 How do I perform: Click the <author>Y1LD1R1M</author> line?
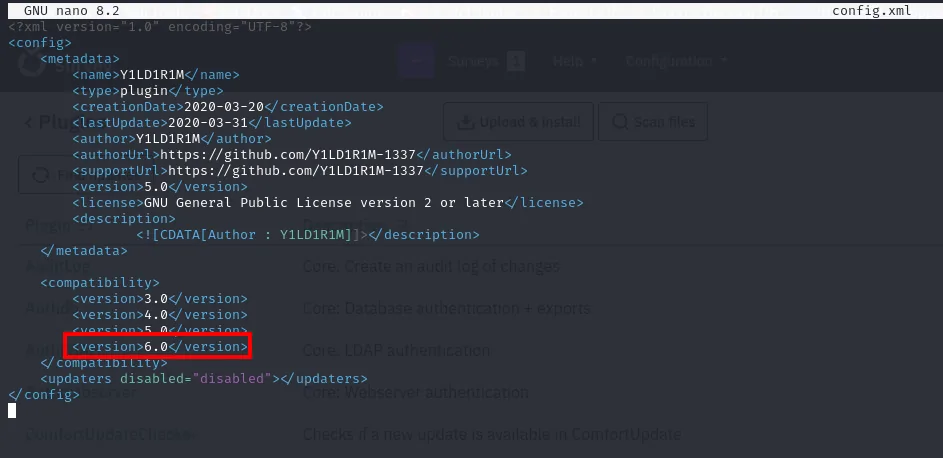(x=172, y=139)
